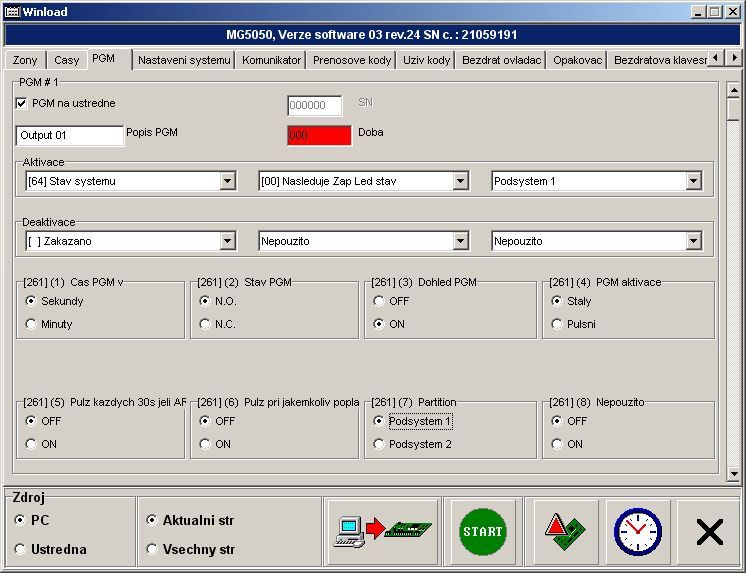Expand the Stav systemu activation dropdown
The width and height of the screenshot is (746, 573).
(227, 181)
